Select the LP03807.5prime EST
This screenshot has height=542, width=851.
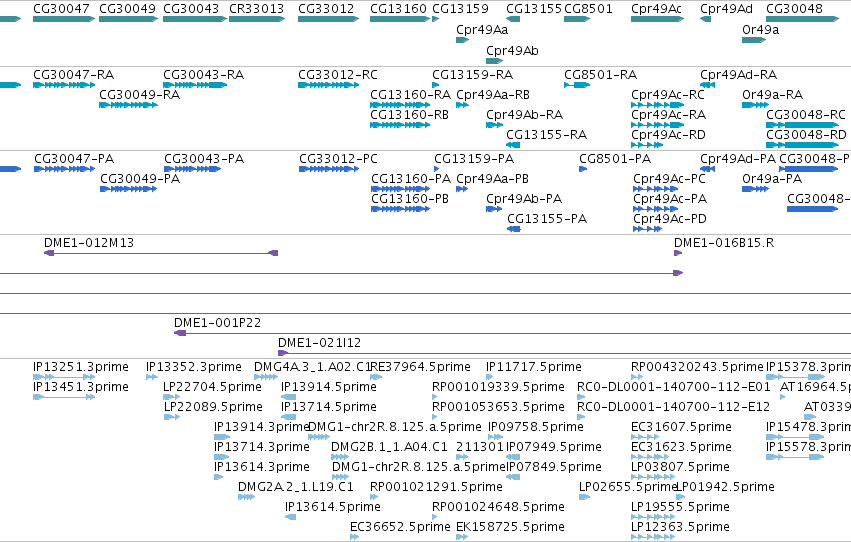[653, 477]
